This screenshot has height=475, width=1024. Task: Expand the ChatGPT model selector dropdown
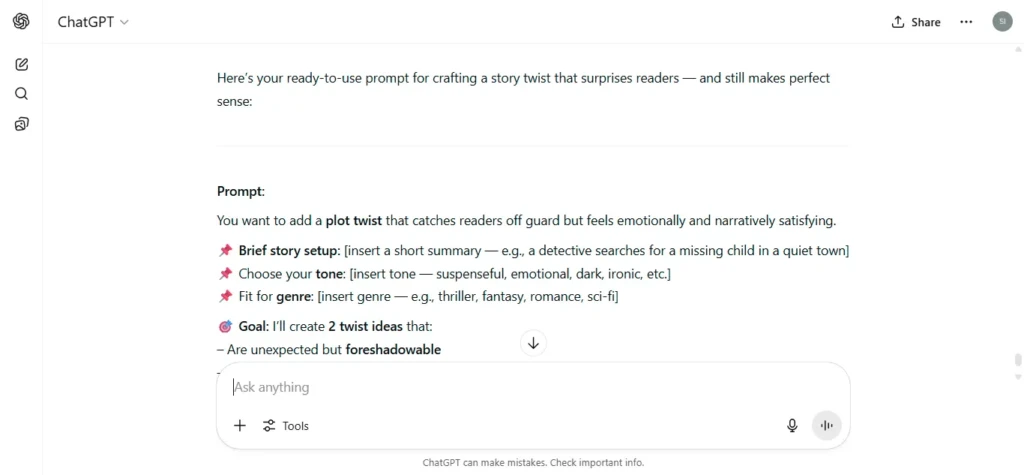pyautogui.click(x=93, y=22)
